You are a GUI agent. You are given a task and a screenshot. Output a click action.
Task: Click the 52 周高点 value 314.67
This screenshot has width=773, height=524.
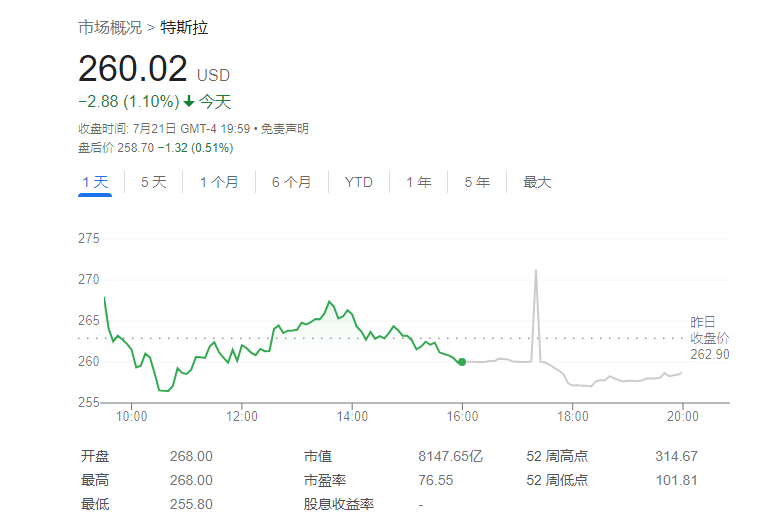676,456
